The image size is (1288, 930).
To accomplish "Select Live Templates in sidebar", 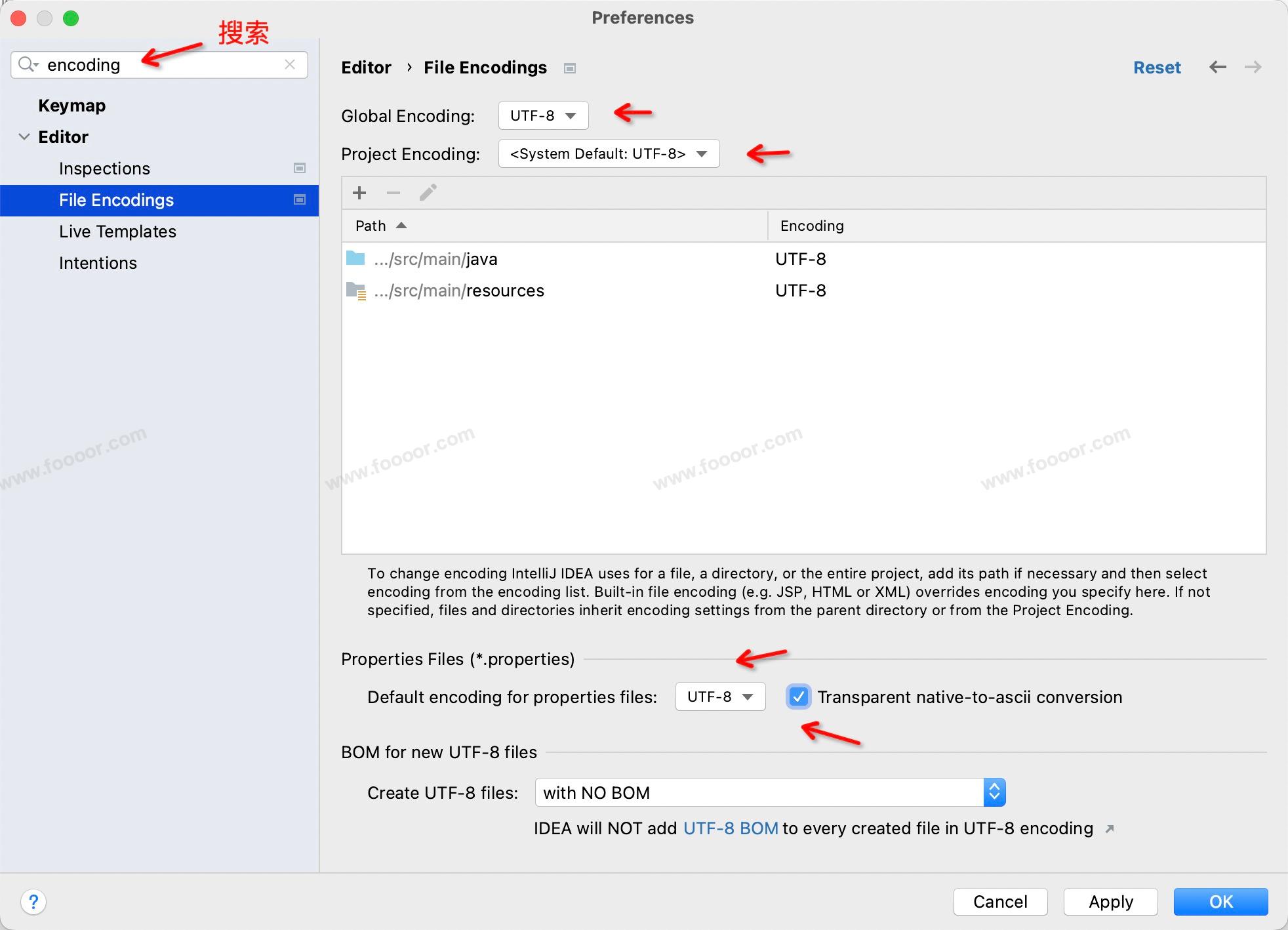I will [x=117, y=232].
